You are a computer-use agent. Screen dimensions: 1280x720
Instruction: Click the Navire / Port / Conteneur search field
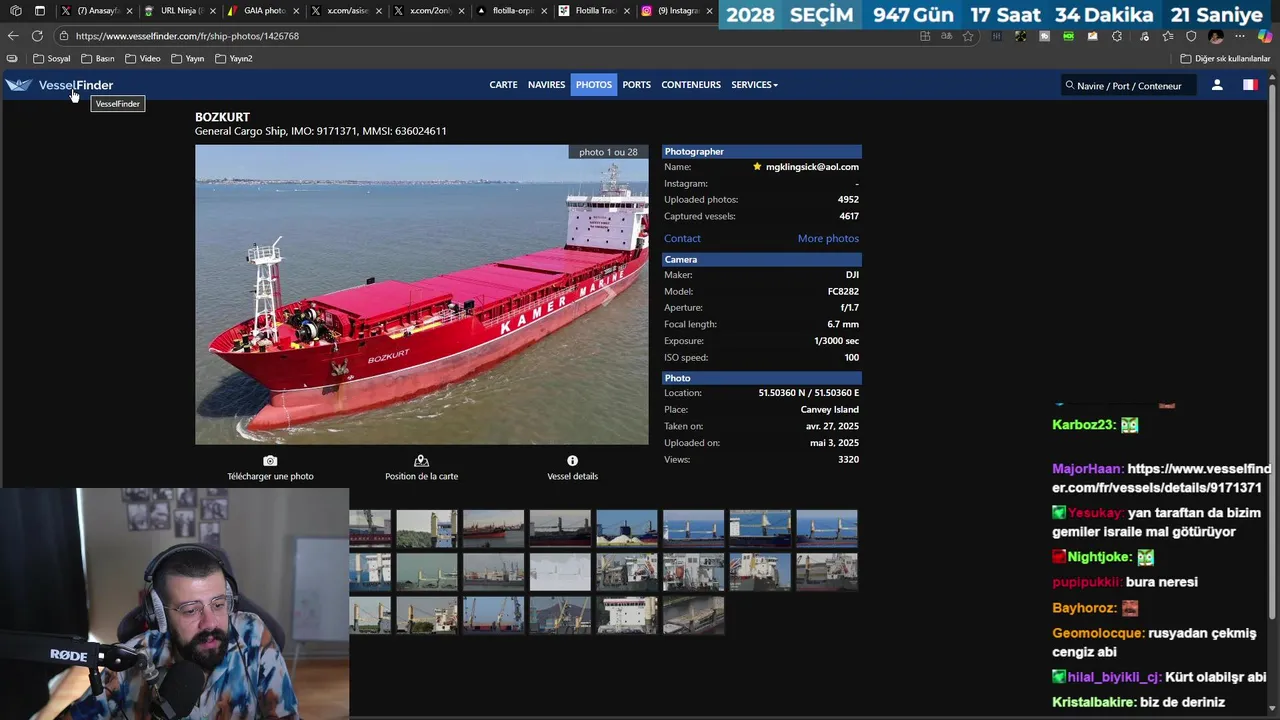click(1130, 85)
